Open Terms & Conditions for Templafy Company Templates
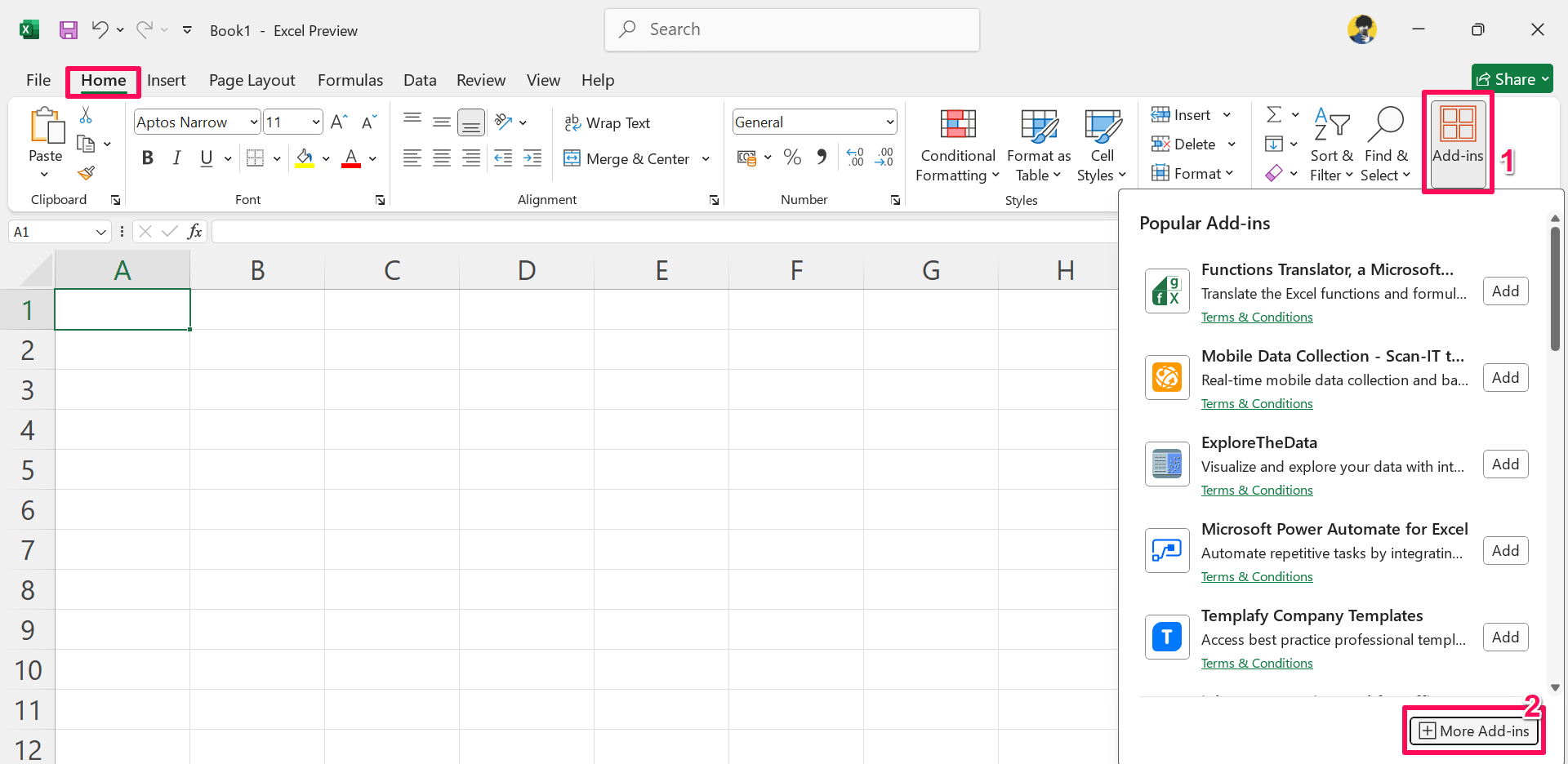 point(1257,663)
